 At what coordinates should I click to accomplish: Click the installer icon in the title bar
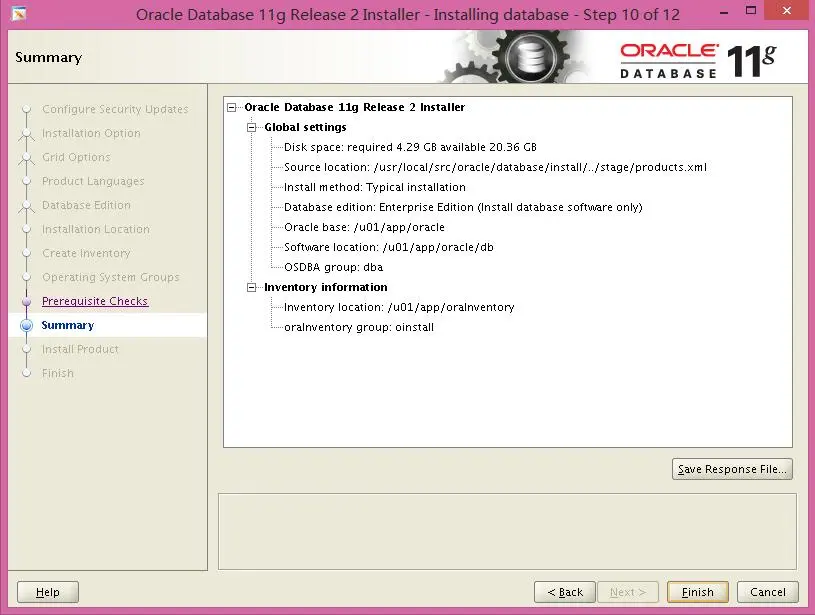tap(19, 14)
